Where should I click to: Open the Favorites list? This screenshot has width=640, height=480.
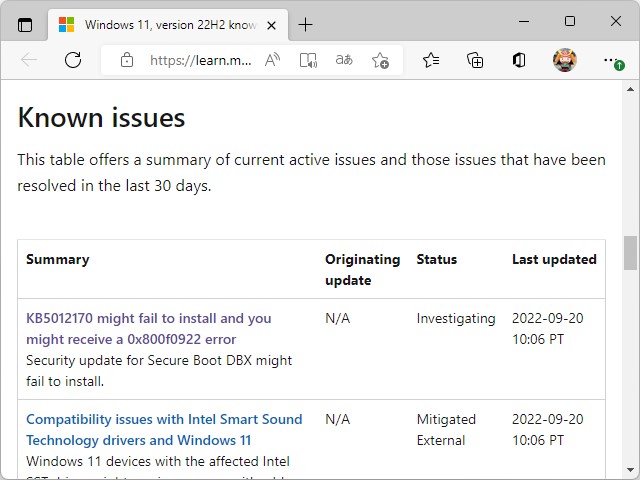pos(431,60)
